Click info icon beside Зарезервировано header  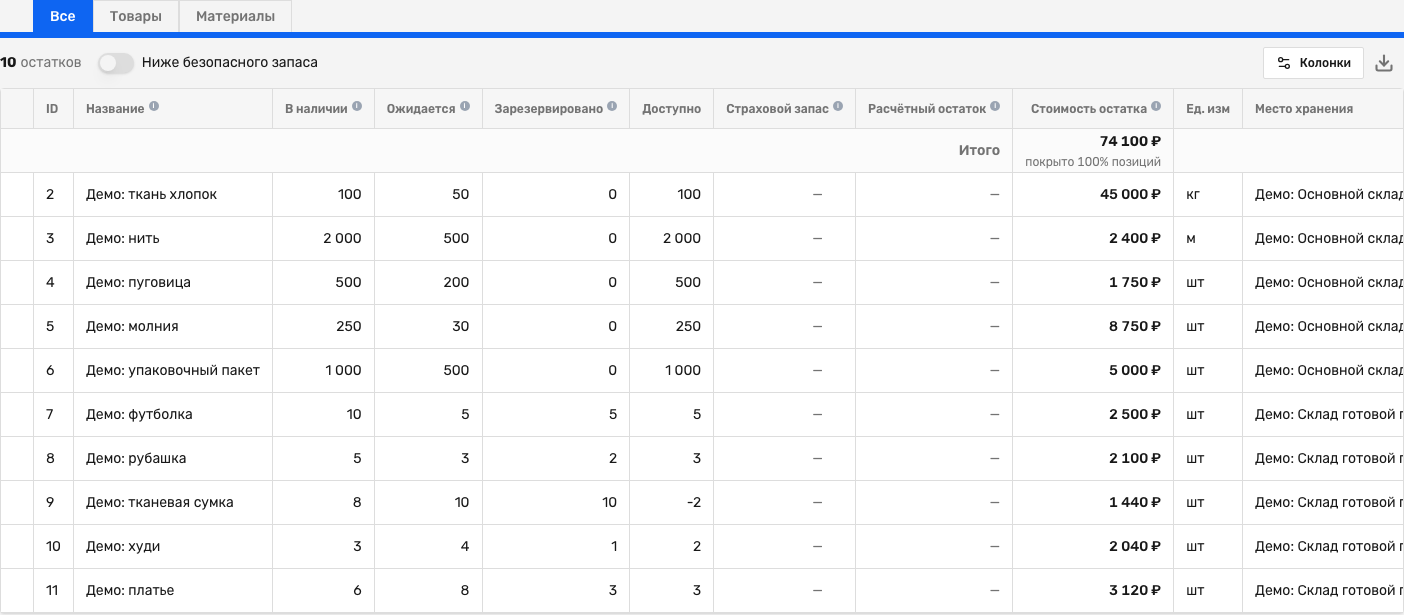pos(612,107)
